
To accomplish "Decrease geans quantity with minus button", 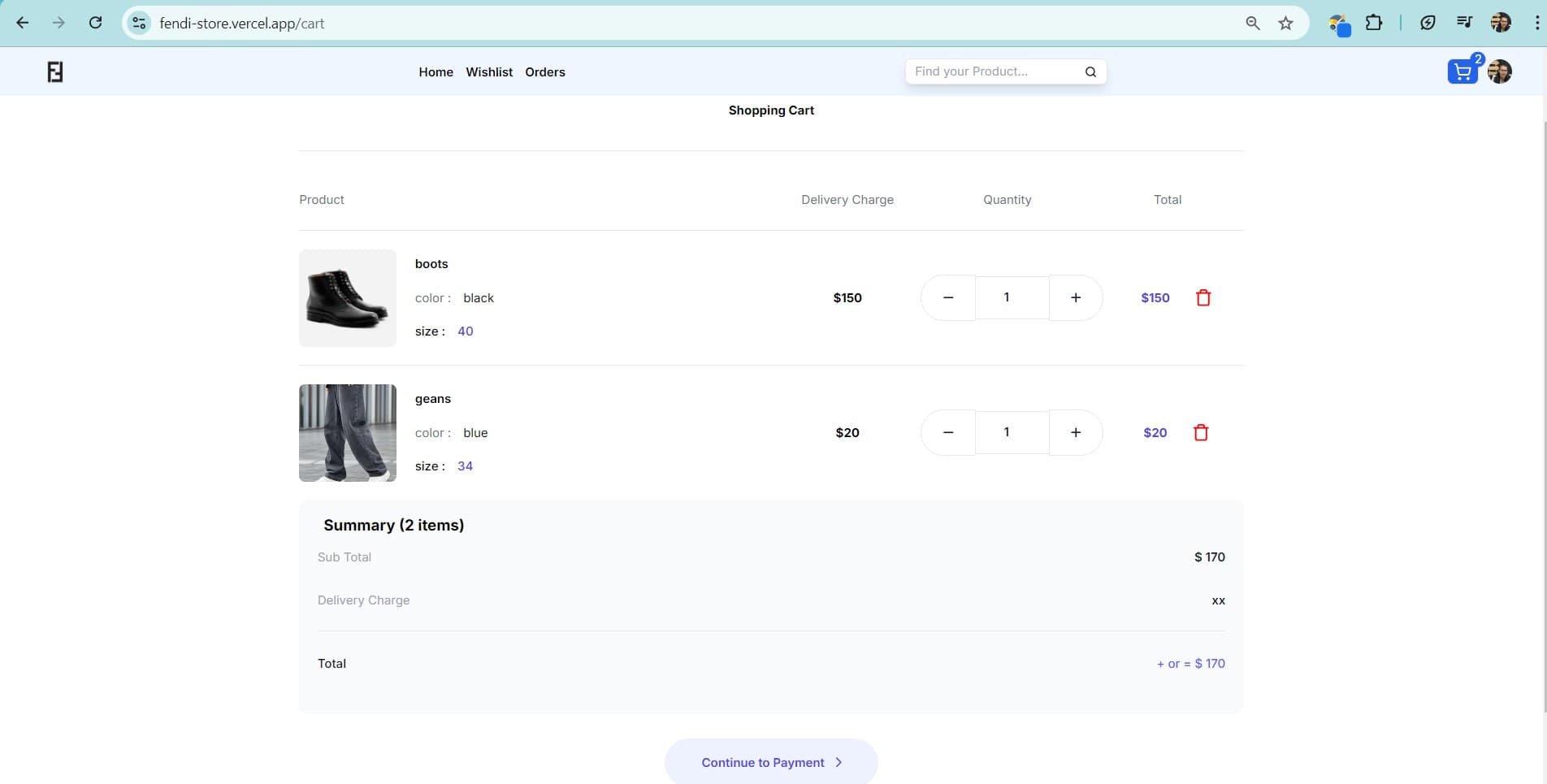I will pyautogui.click(x=948, y=433).
